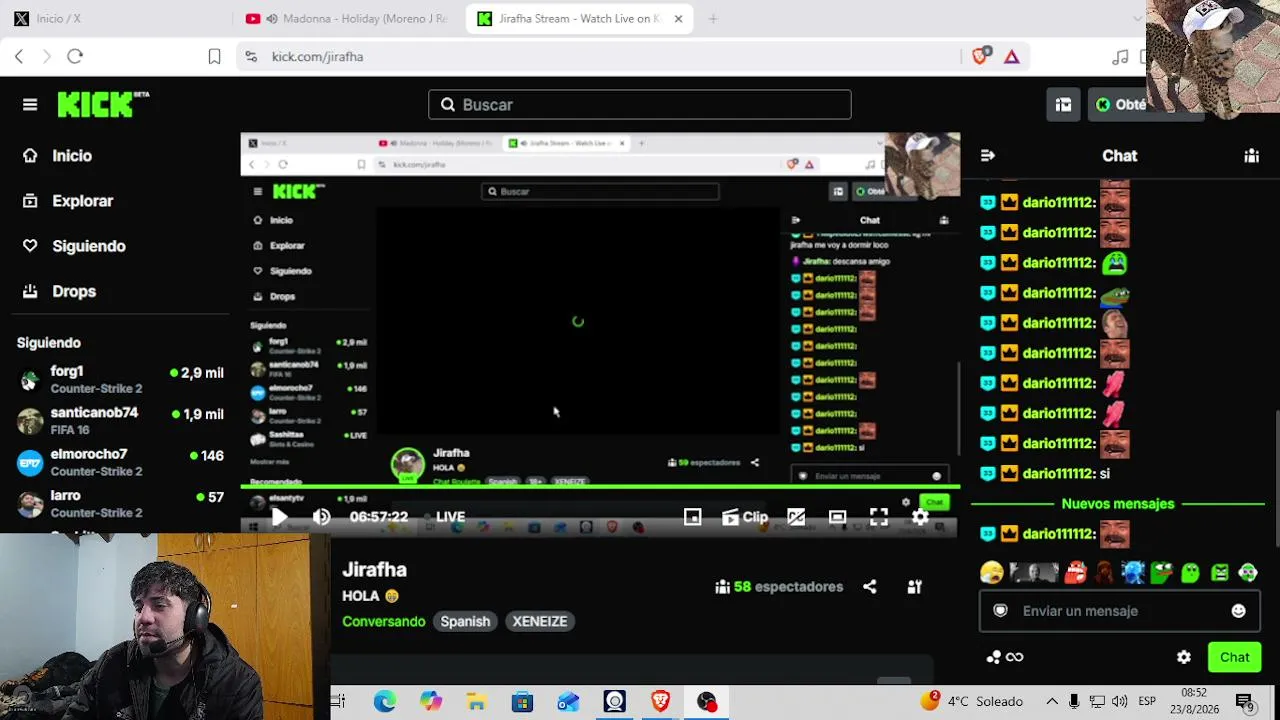
Task: Open followed channel larro
Action: [120, 504]
